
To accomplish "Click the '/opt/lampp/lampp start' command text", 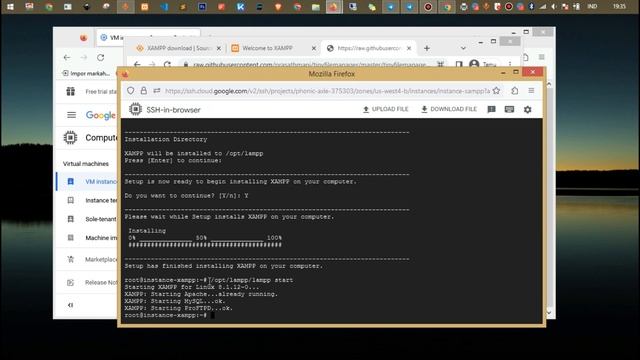I will point(251,280).
